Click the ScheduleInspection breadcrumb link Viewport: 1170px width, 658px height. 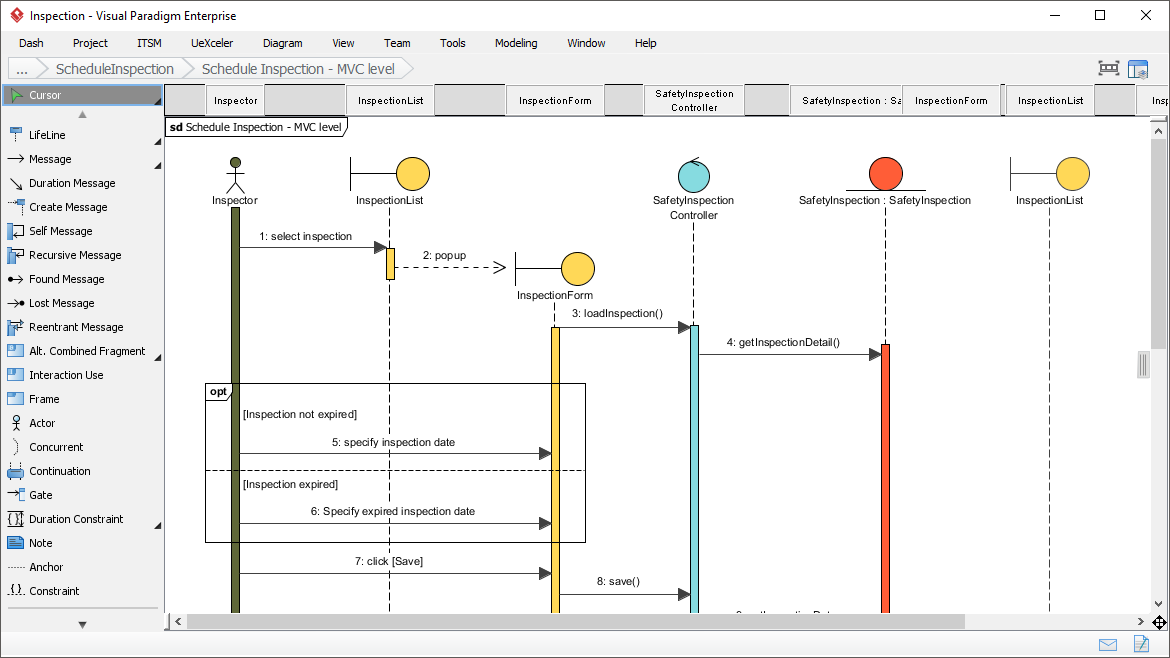coord(112,68)
